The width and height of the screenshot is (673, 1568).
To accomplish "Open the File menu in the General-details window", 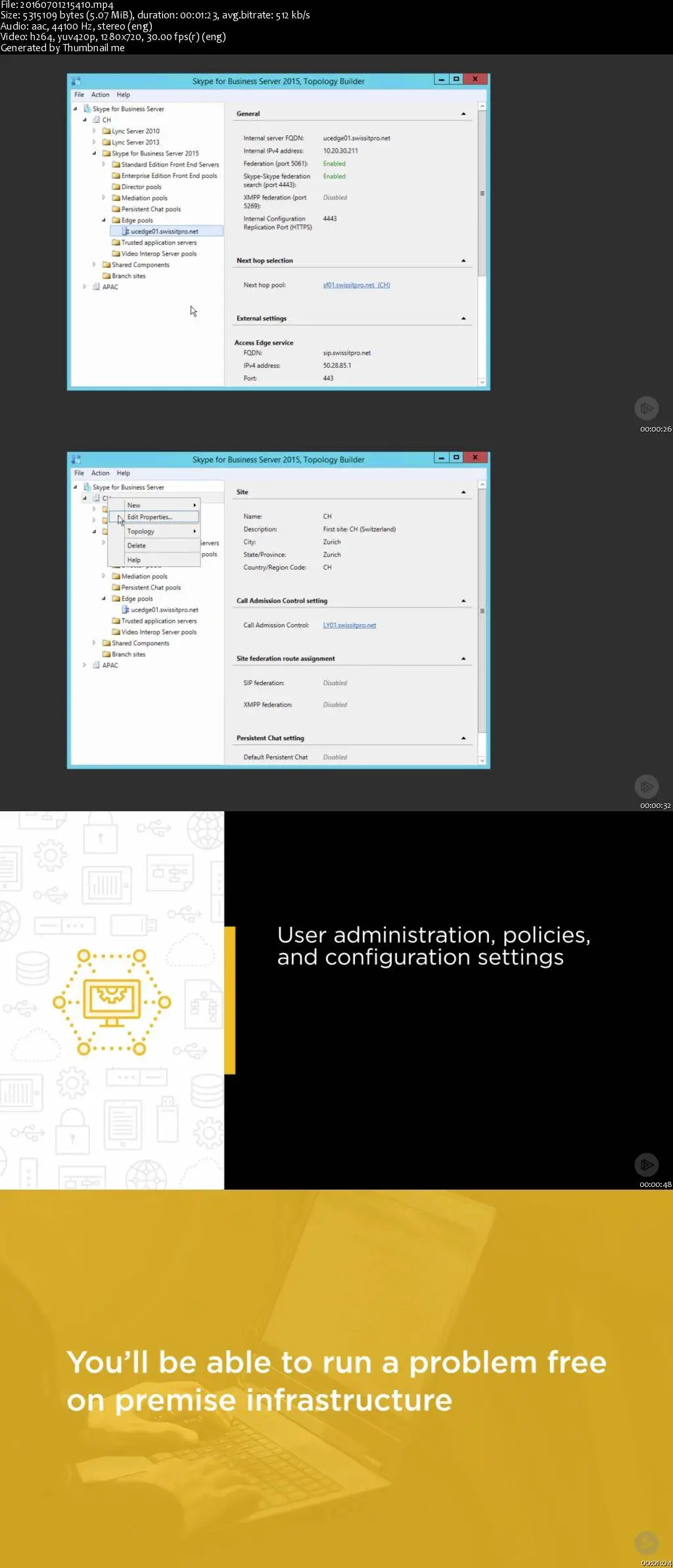I will point(80,95).
